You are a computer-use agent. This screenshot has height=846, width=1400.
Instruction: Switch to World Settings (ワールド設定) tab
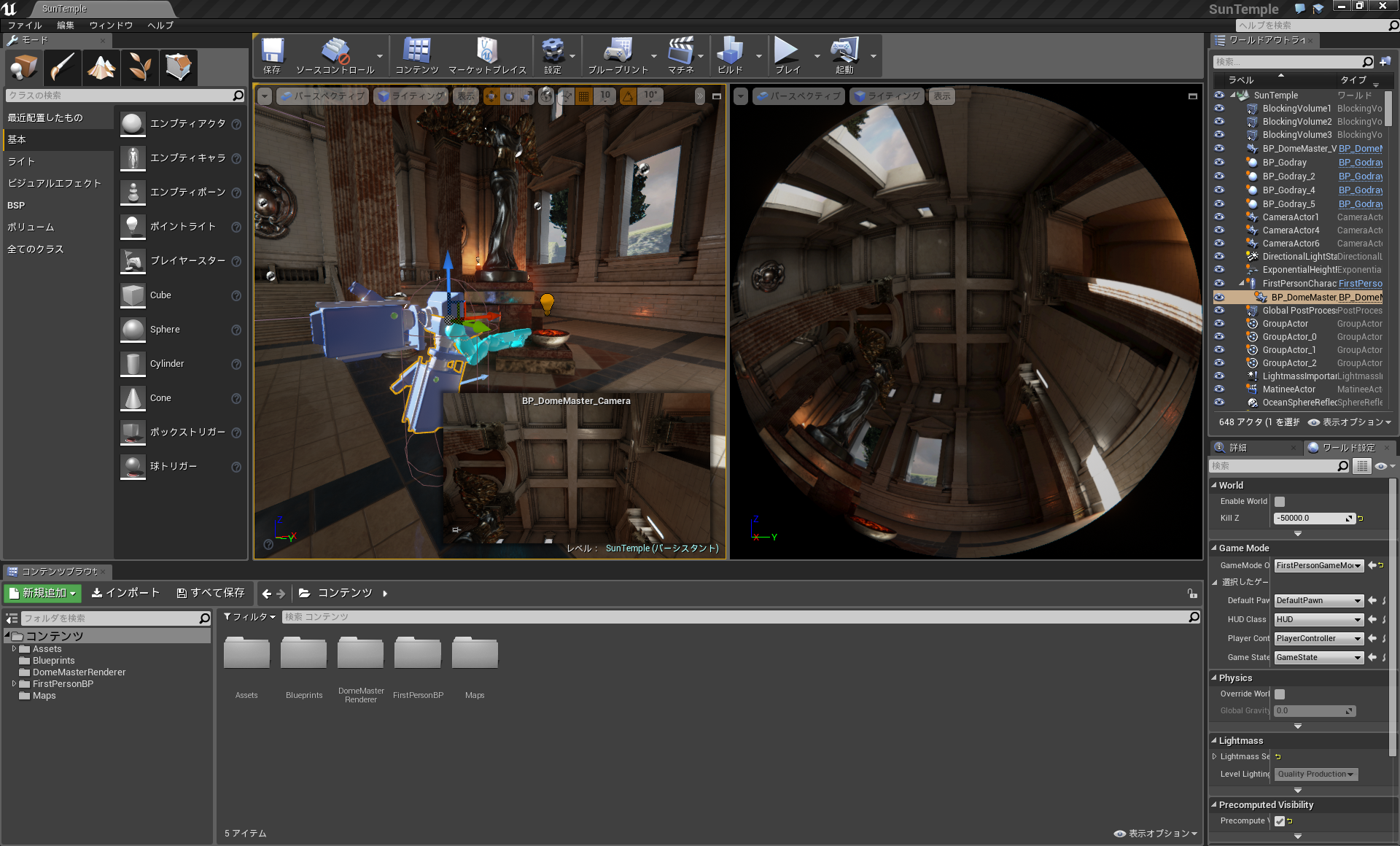click(1348, 448)
